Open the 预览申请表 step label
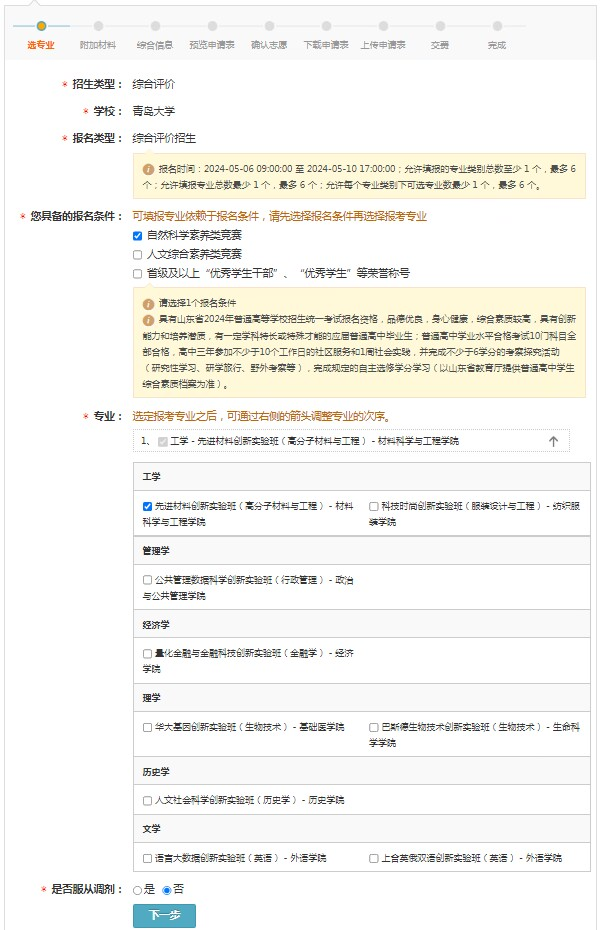This screenshot has height=930, width=601. 212,45
